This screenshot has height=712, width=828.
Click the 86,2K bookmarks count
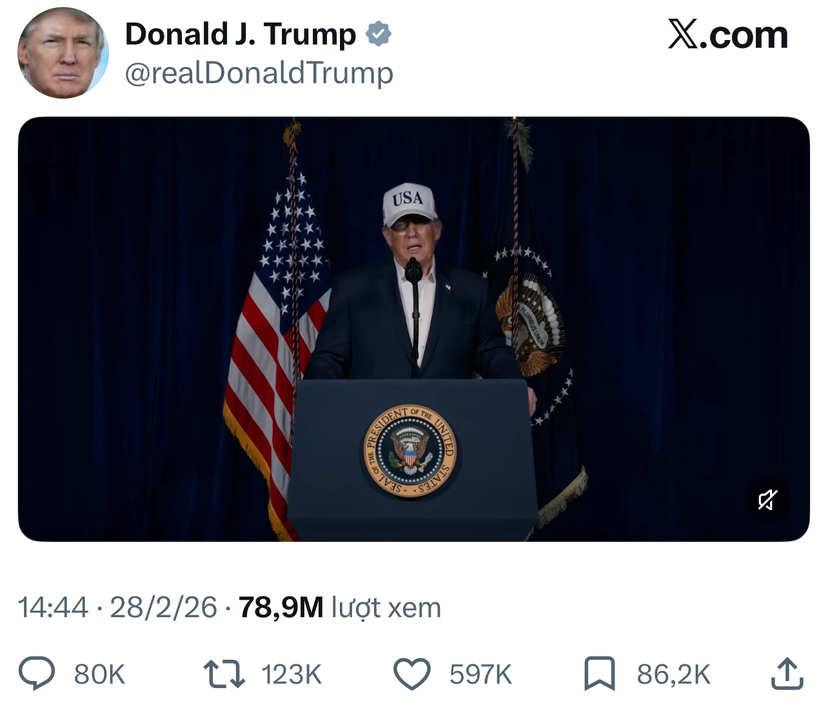click(x=673, y=674)
